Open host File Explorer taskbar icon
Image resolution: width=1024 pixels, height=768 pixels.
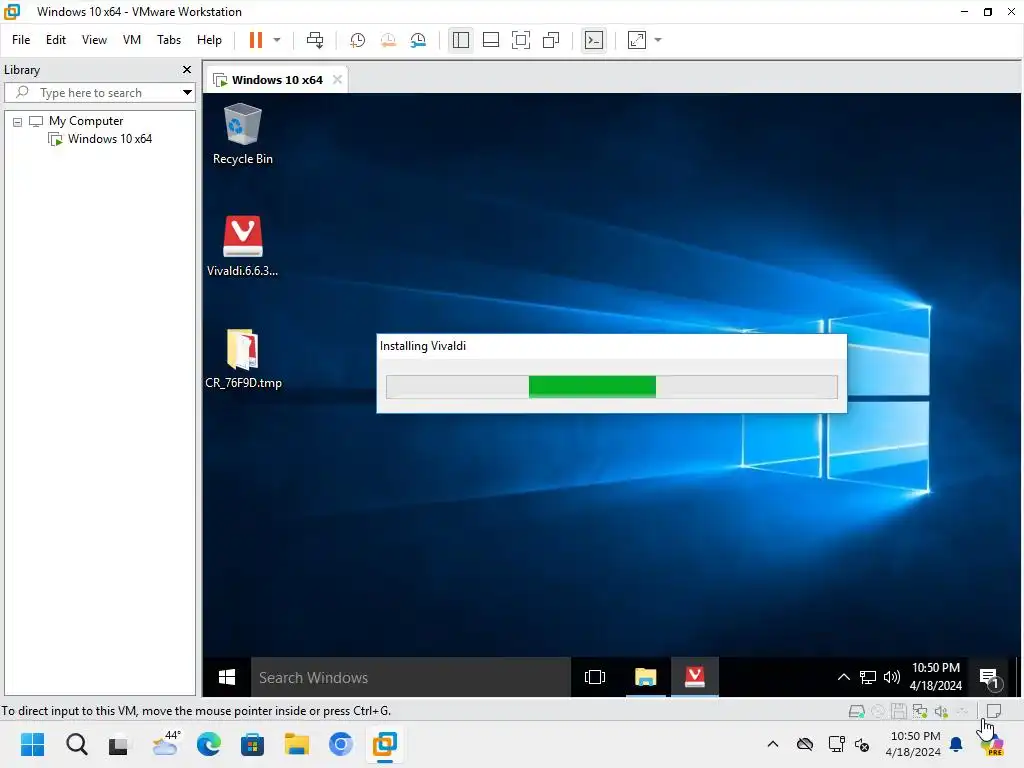296,744
